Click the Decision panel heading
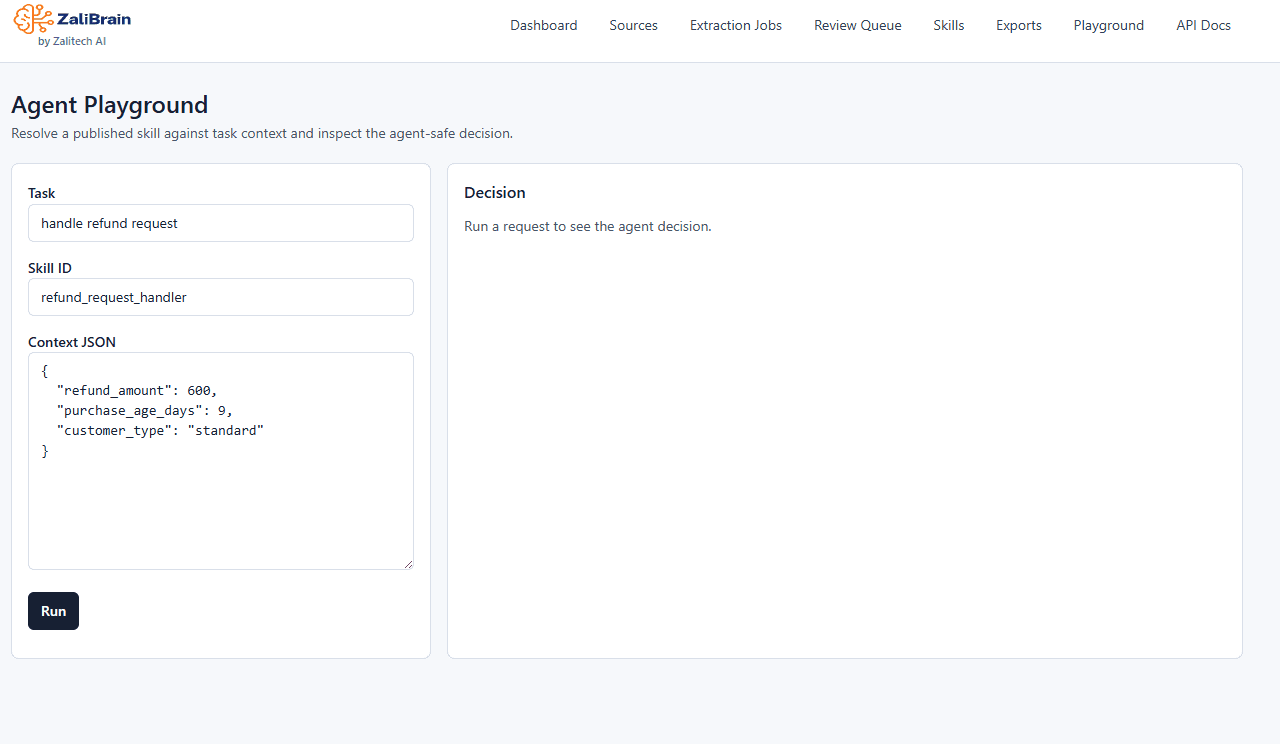The height and width of the screenshot is (744, 1280). pyautogui.click(x=495, y=193)
